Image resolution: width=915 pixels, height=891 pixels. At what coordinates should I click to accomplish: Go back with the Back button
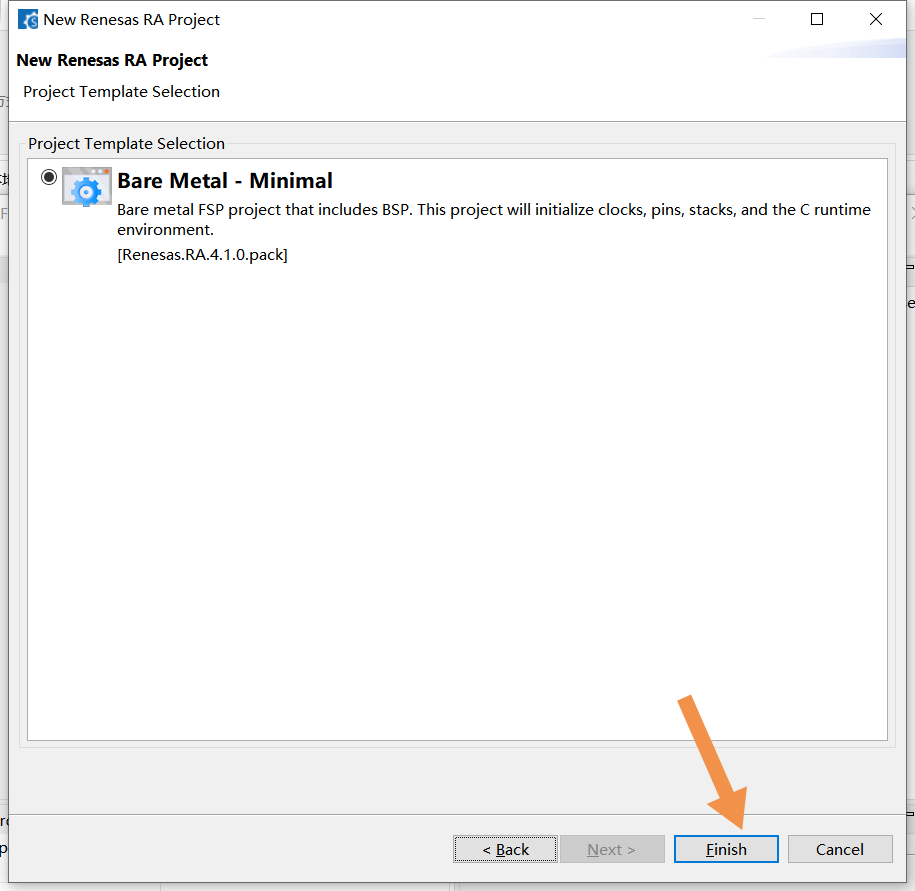[x=505, y=849]
